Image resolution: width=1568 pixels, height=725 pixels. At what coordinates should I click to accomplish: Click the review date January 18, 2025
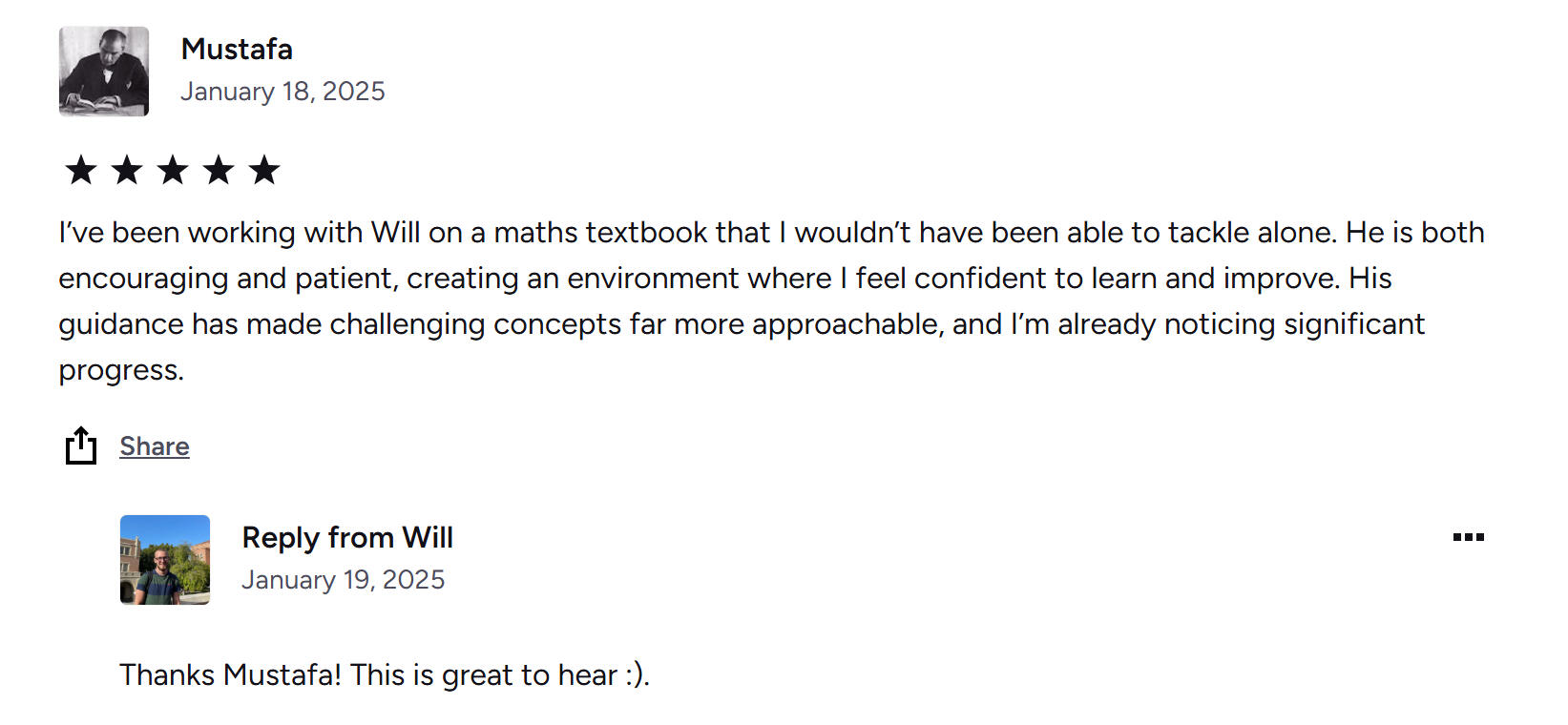[x=282, y=92]
